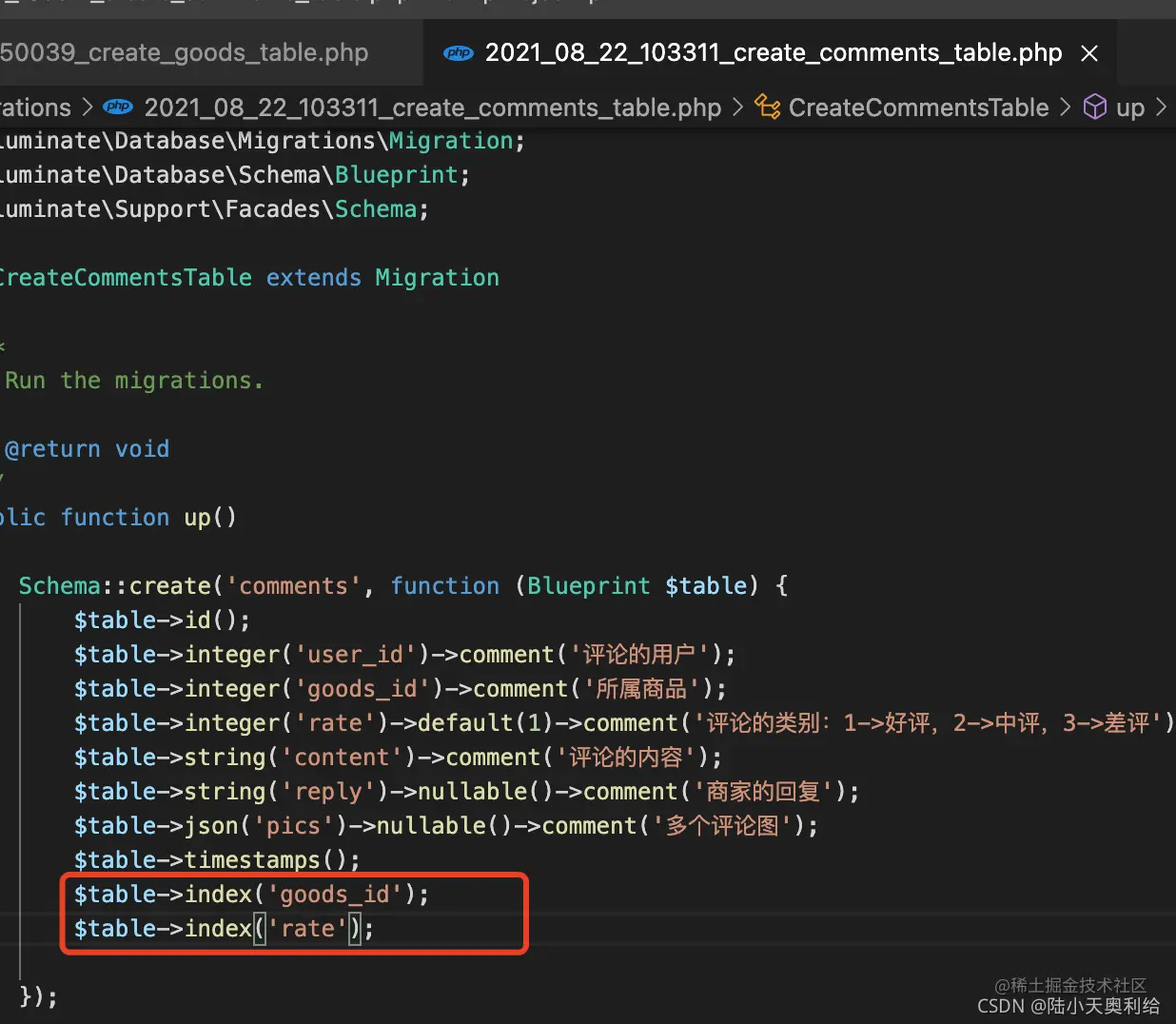Click the CreateCommentsTable class symbol icon

(x=768, y=107)
